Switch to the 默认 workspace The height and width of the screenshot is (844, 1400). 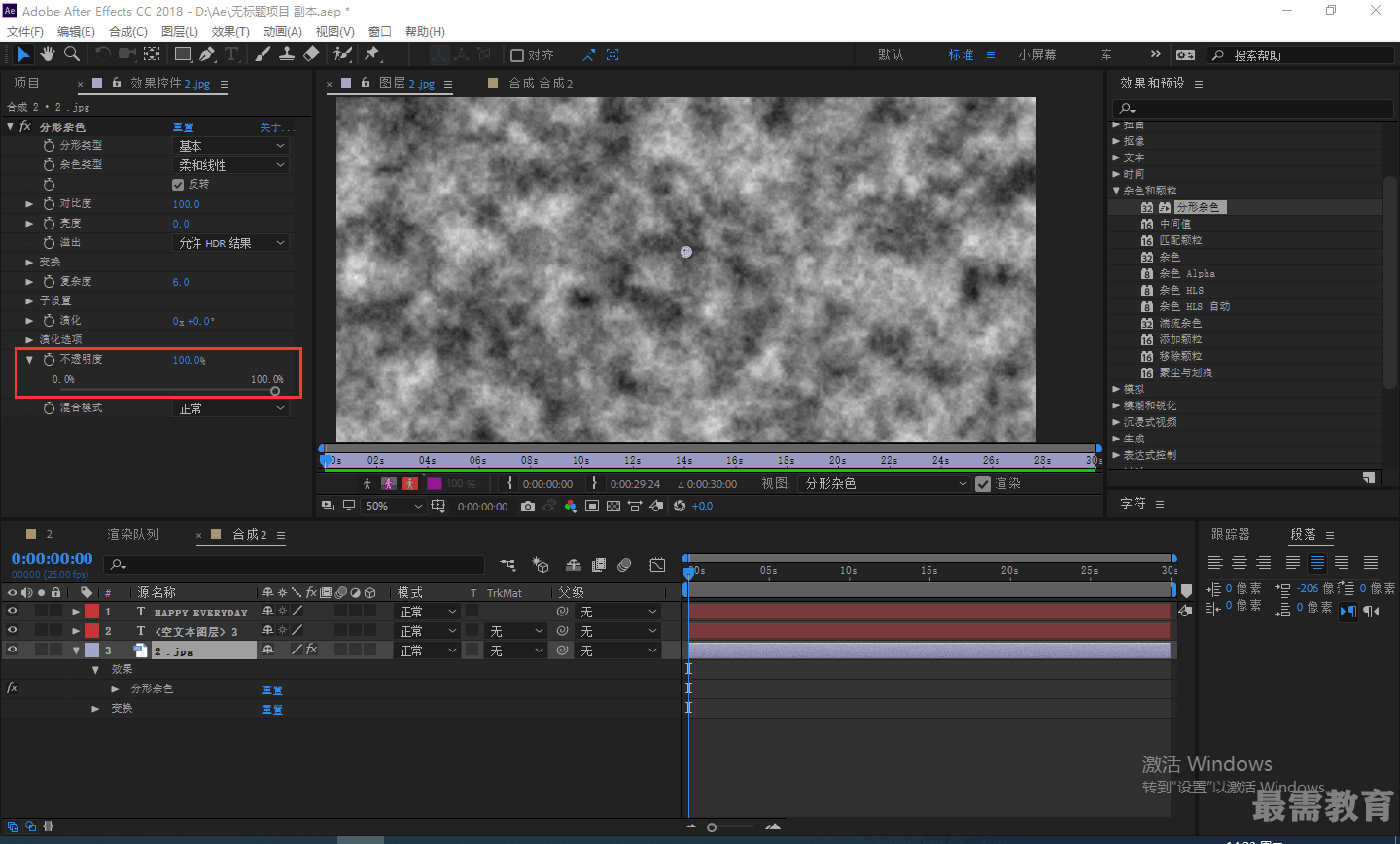[891, 55]
